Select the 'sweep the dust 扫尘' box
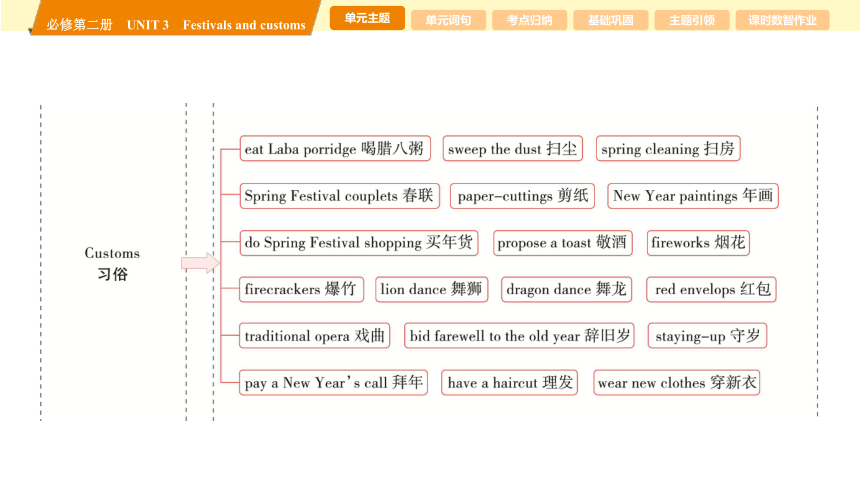This screenshot has width=860, height=484. click(512, 149)
